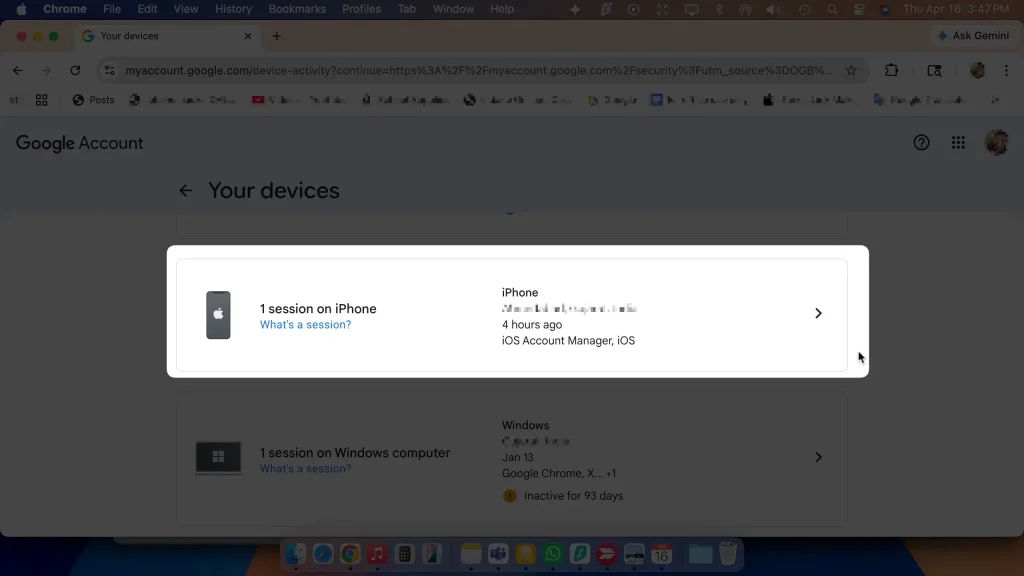The width and height of the screenshot is (1024, 576).
Task: Click the Windows computer device icon
Action: coord(218,457)
